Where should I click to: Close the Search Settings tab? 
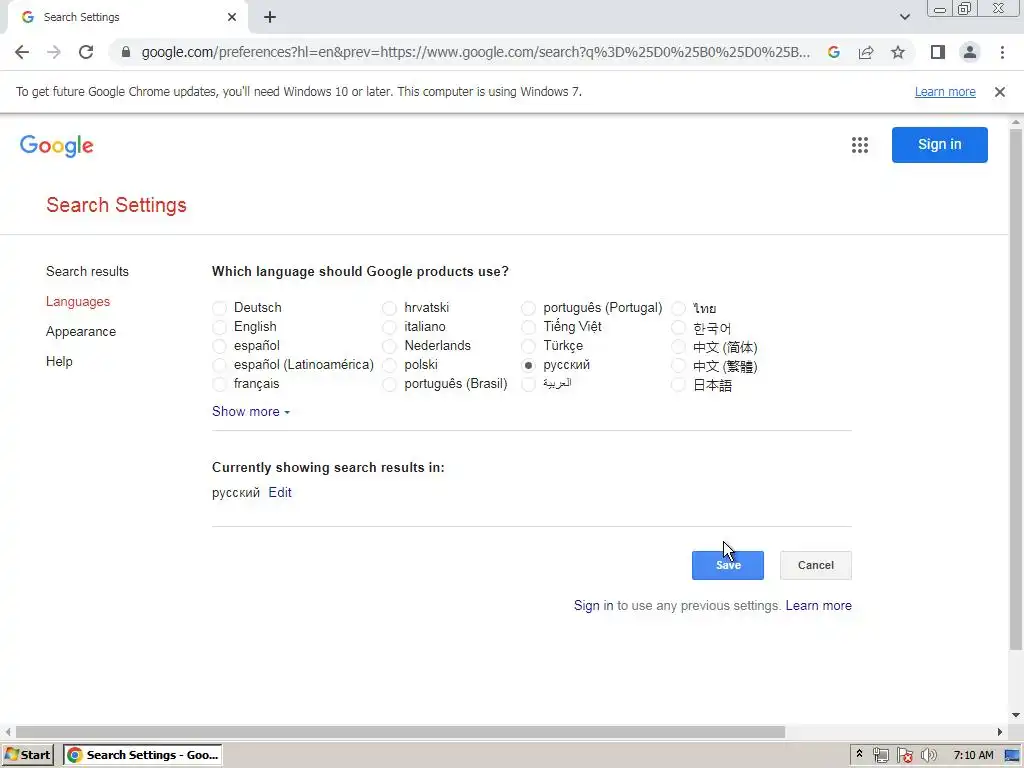click(x=232, y=17)
